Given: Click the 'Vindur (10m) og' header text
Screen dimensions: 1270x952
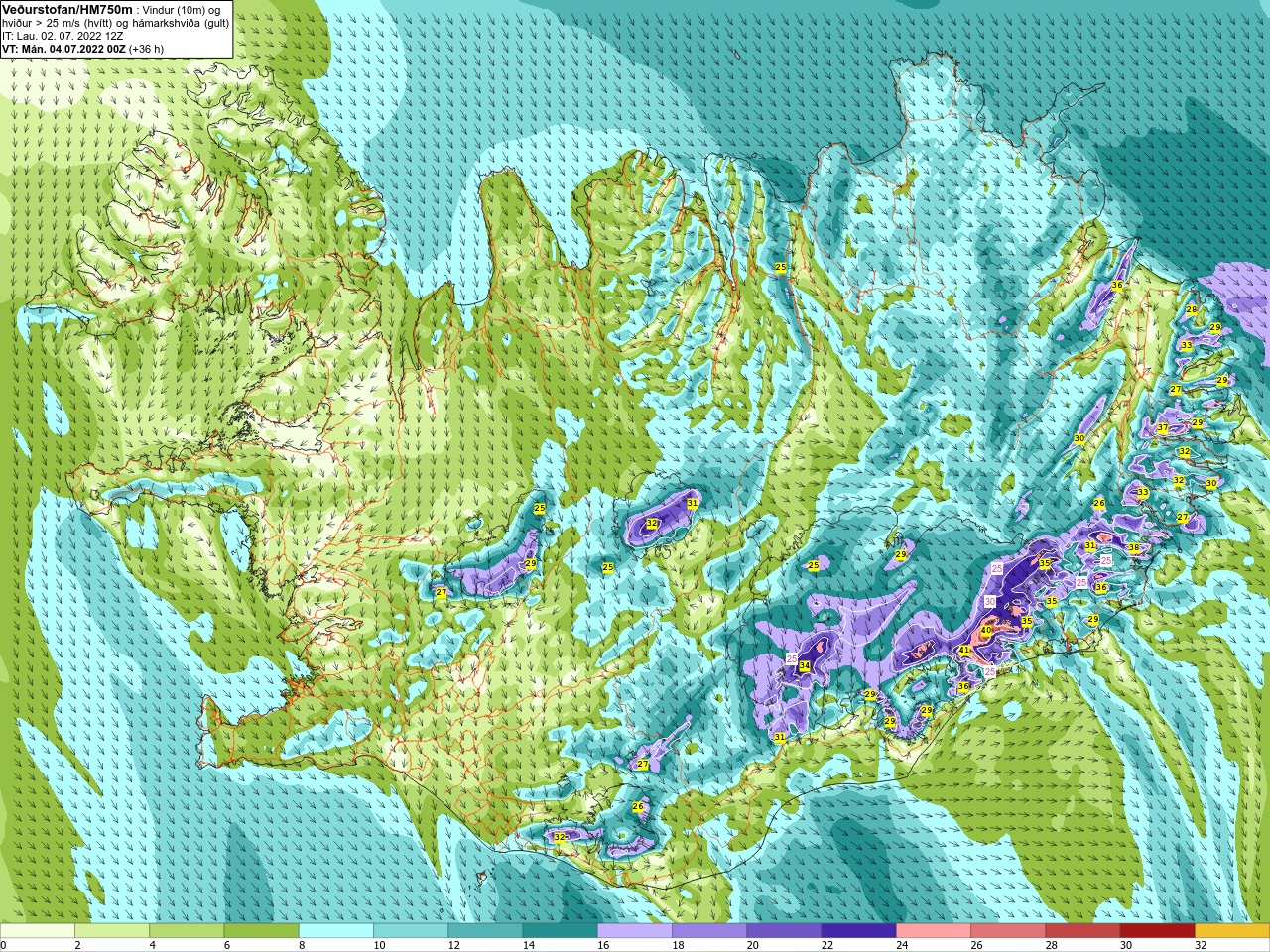Looking at the screenshot, I should point(183,10).
